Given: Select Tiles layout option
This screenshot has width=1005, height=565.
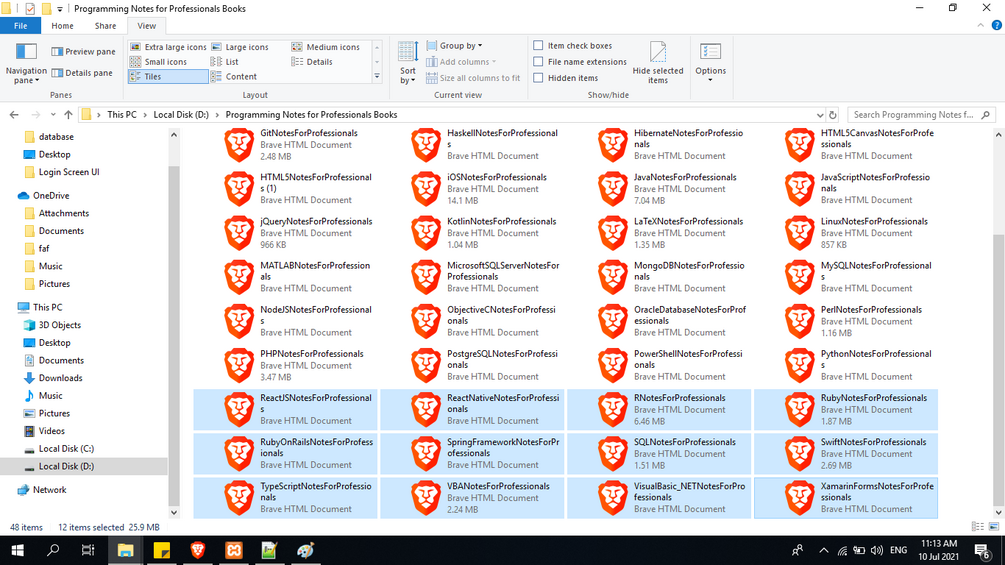Looking at the screenshot, I should click(x=168, y=76).
